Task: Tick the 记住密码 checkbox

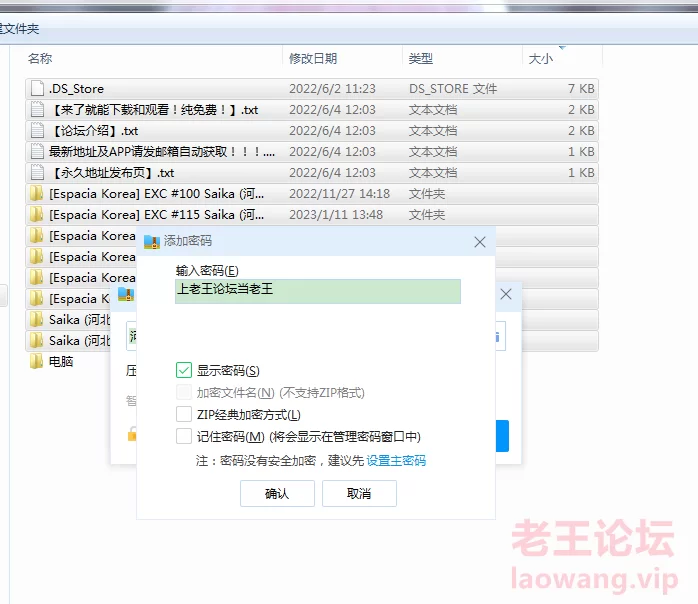Action: [x=184, y=437]
